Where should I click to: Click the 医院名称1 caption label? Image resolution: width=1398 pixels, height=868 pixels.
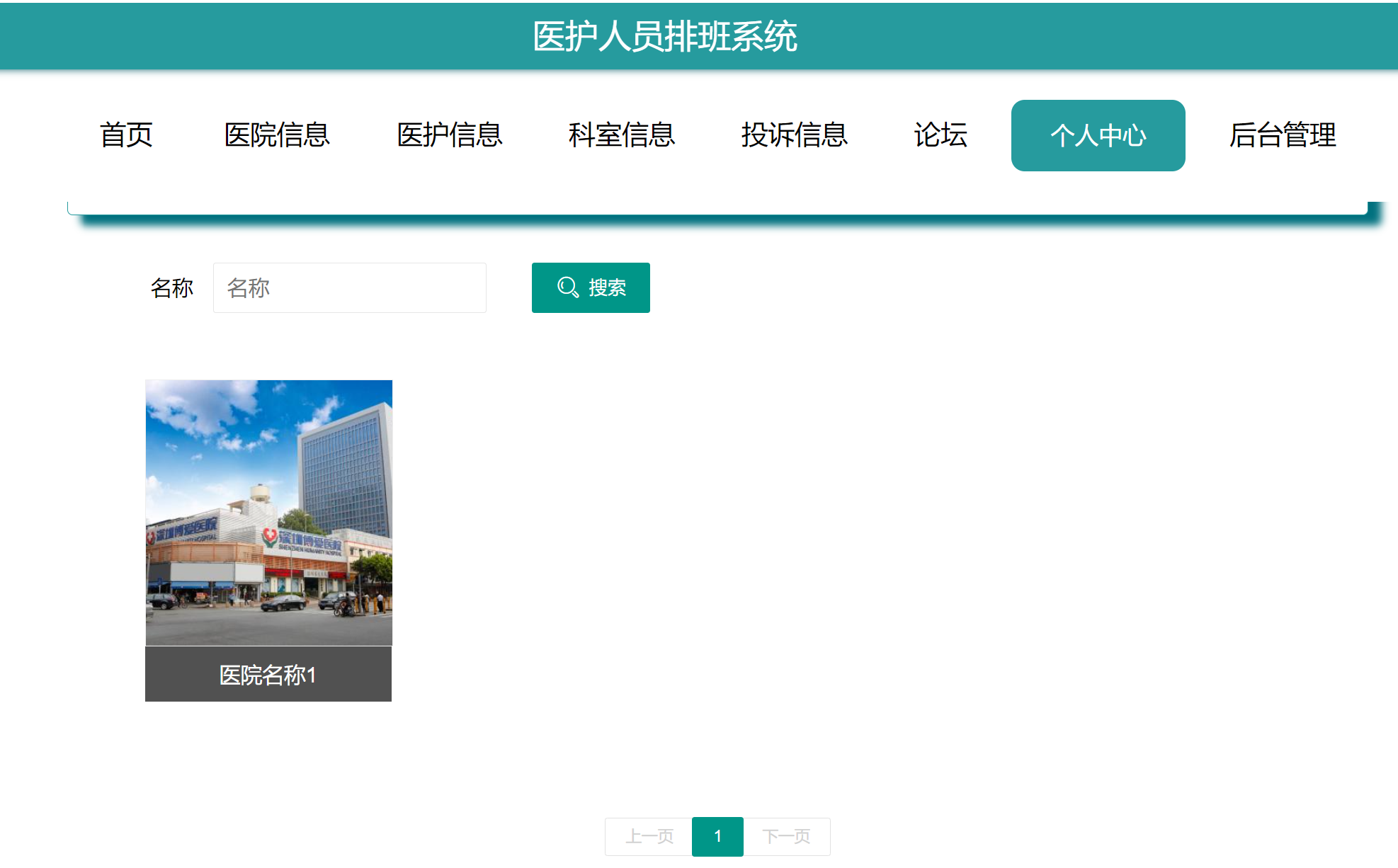coord(268,675)
